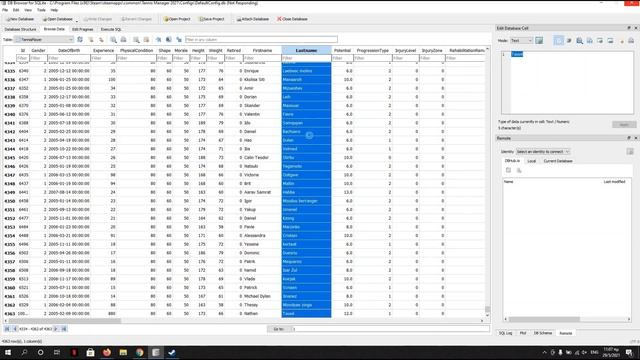Open the View menu
Screen dimensions: 640x360
pyautogui.click(x=28, y=10)
